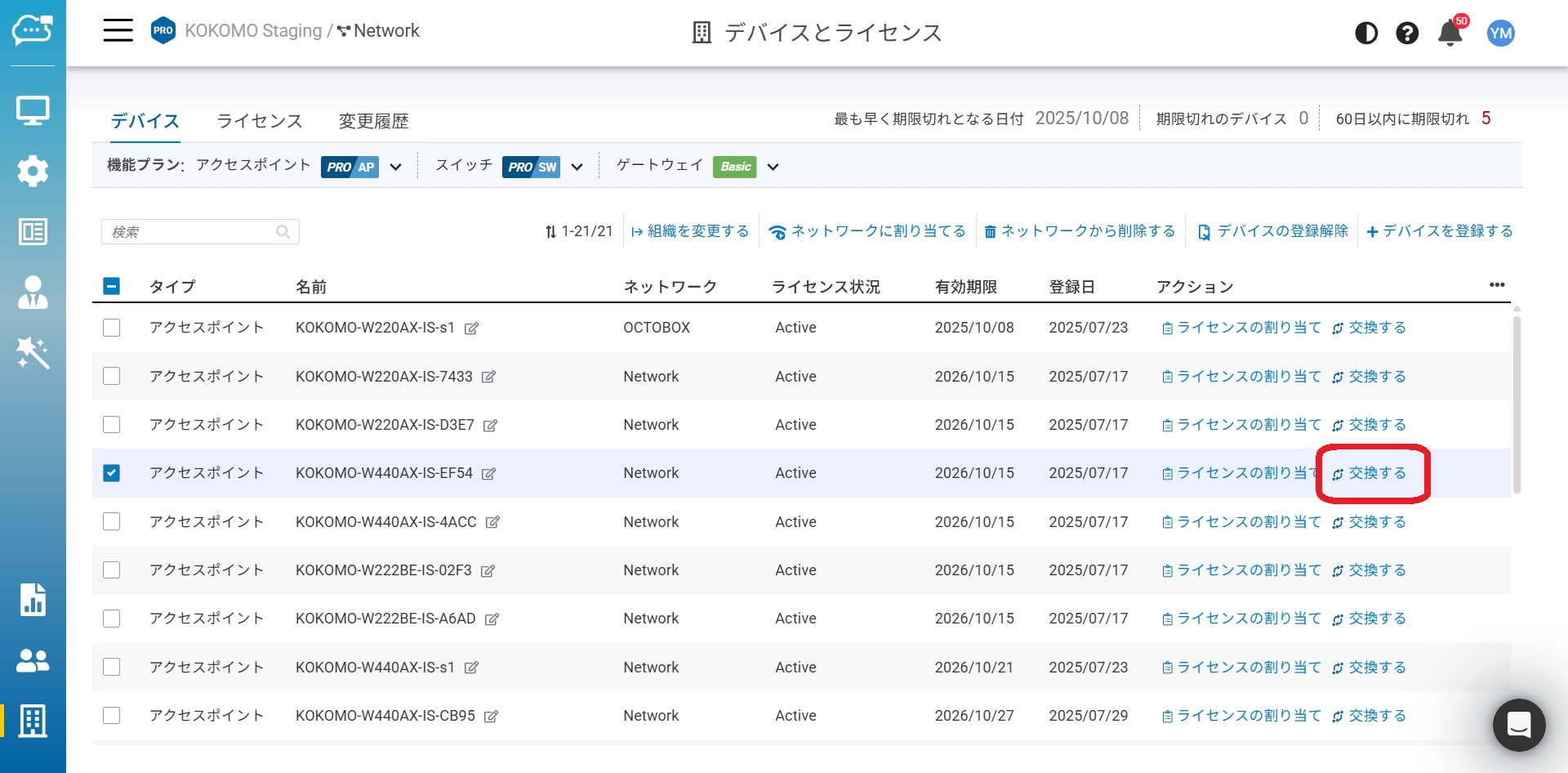Viewport: 1568px width, 773px height.
Task: Click the magic wand sidebar icon
Action: point(33,353)
